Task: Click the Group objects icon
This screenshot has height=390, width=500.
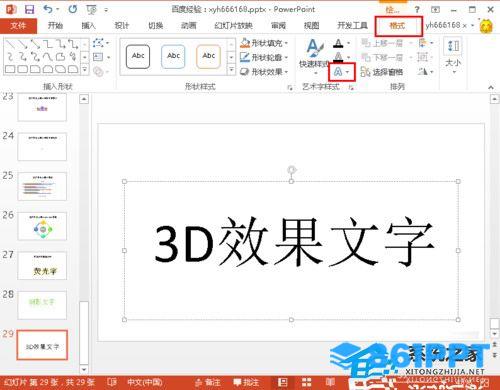Action: point(423,57)
